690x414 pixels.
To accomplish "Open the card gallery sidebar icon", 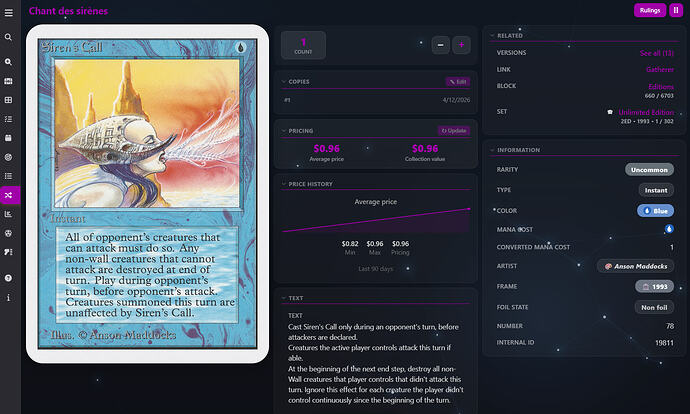I will (x=8, y=81).
